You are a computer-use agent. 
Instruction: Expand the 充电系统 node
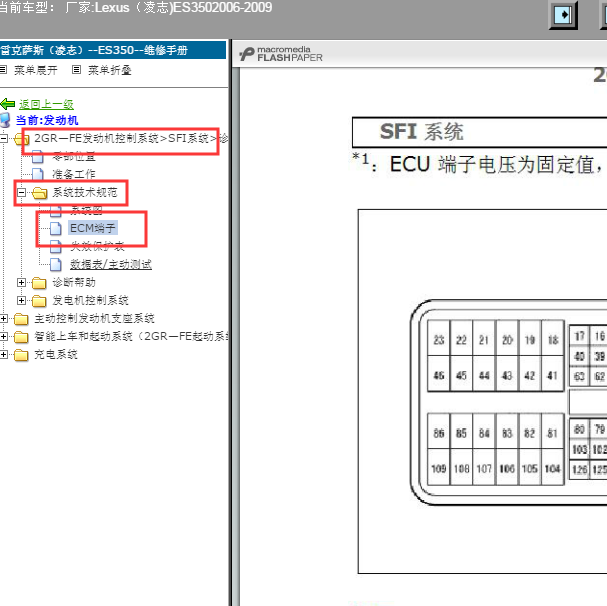(x=3, y=354)
